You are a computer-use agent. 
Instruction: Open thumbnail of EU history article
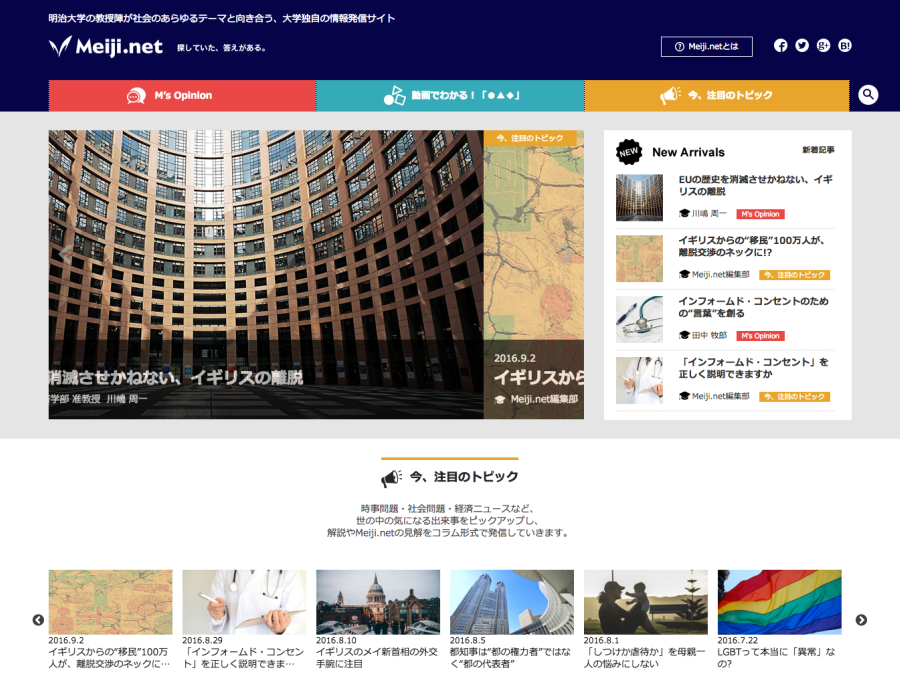(x=639, y=197)
